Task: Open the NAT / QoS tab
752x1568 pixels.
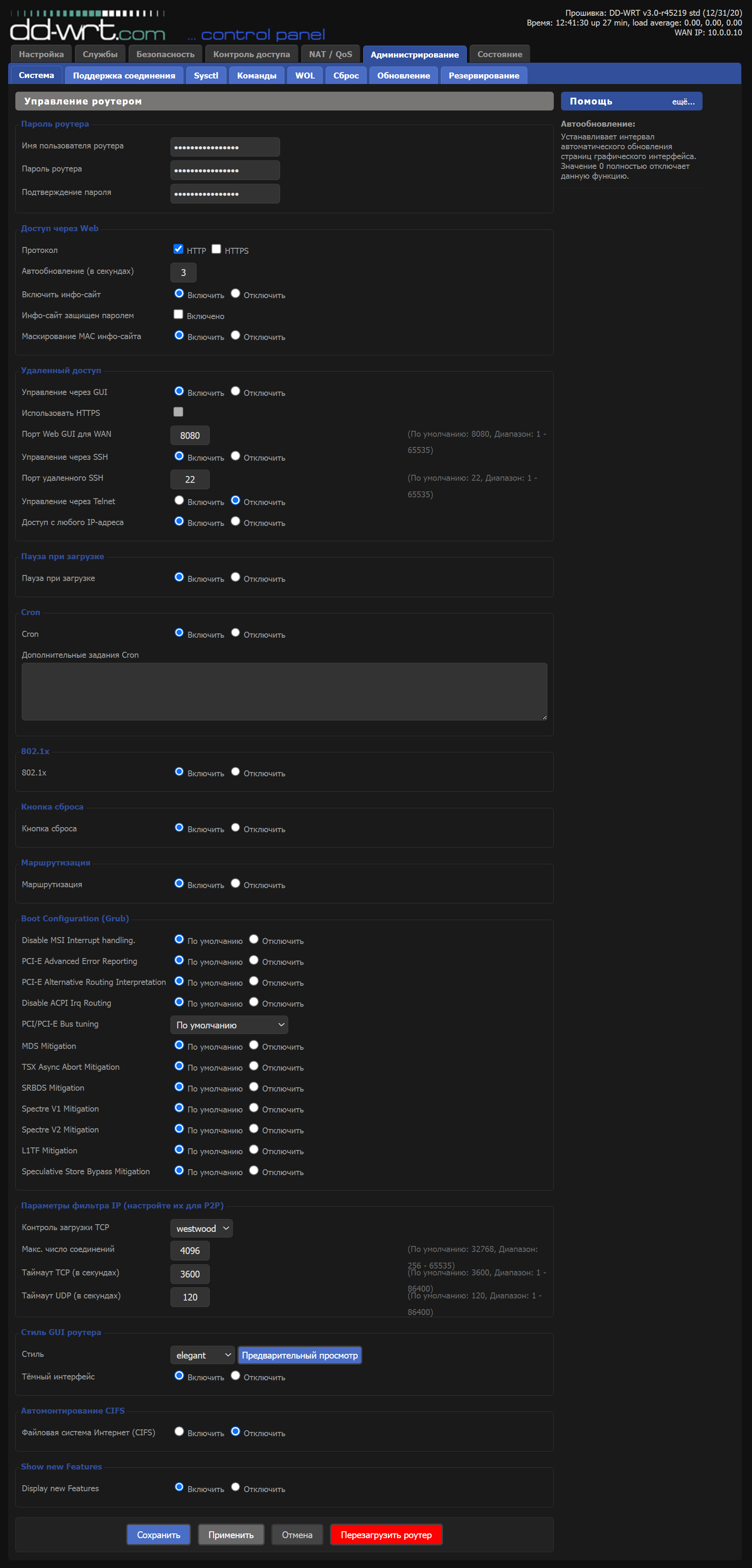Action: pyautogui.click(x=330, y=54)
